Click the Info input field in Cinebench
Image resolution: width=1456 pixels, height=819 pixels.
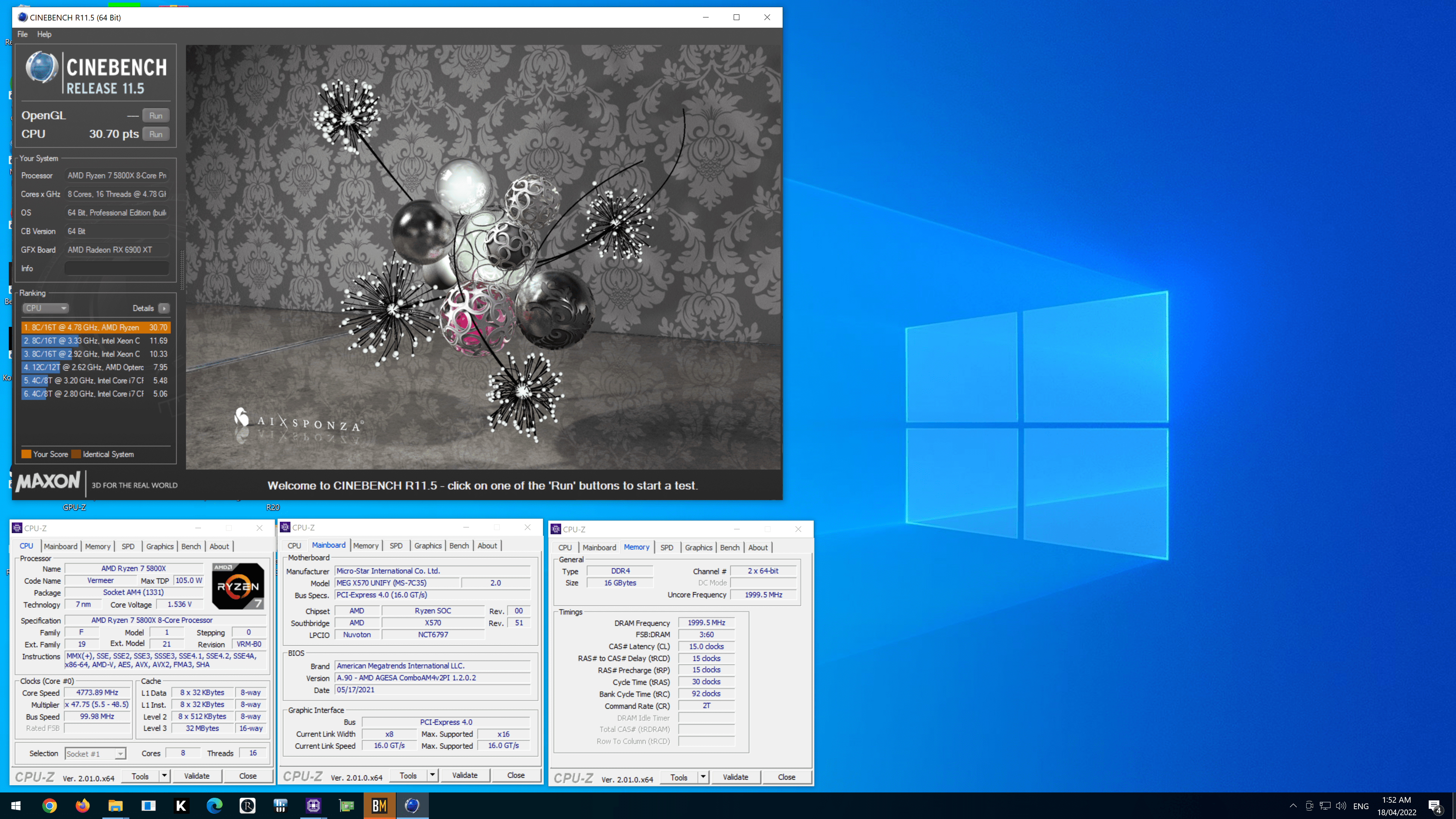(x=116, y=268)
